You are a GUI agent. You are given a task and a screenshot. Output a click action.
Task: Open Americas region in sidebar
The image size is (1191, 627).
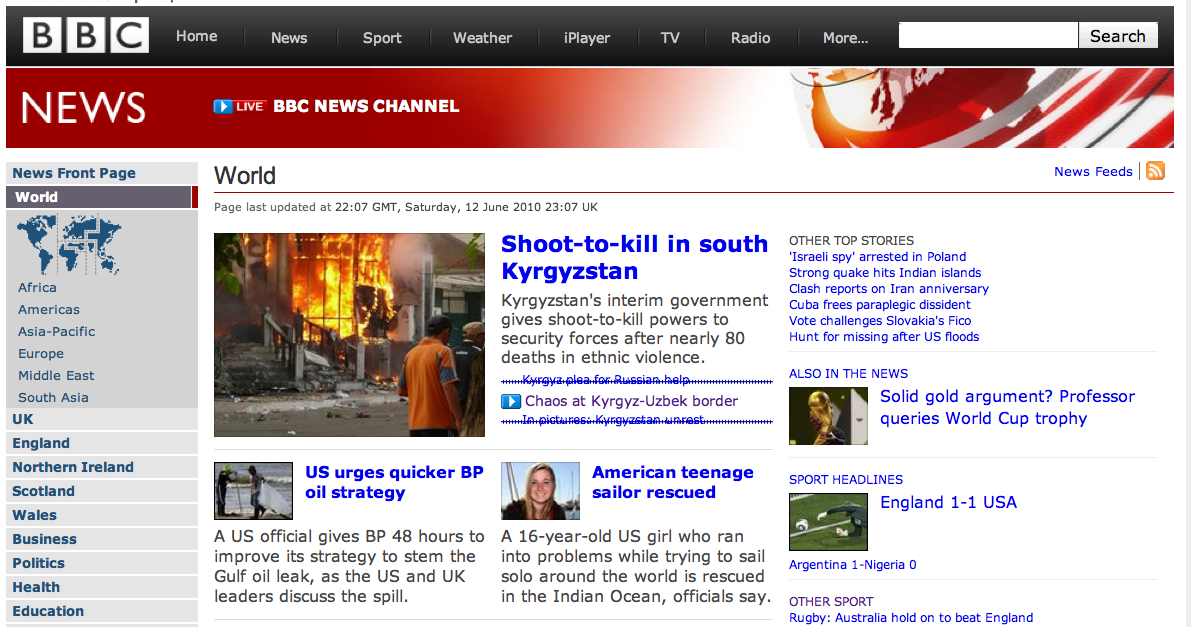point(49,309)
